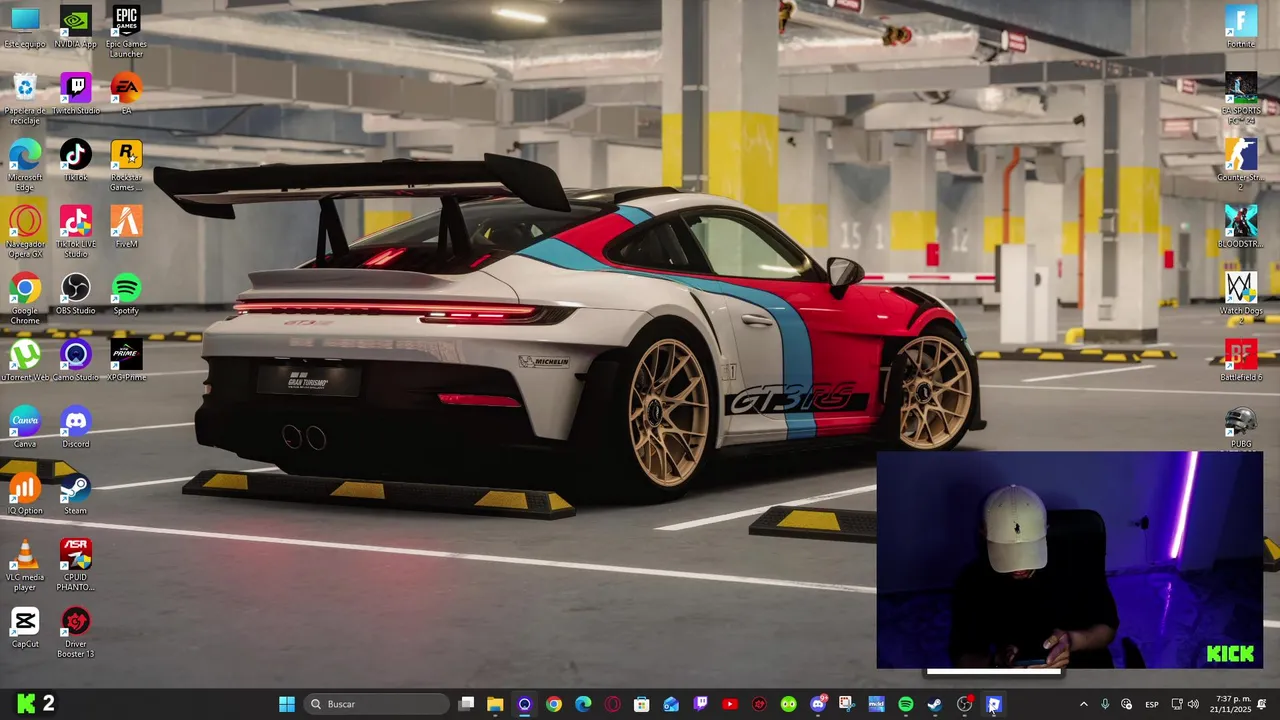Open the notification center bell
This screenshot has height=720, width=1280.
click(x=1261, y=704)
